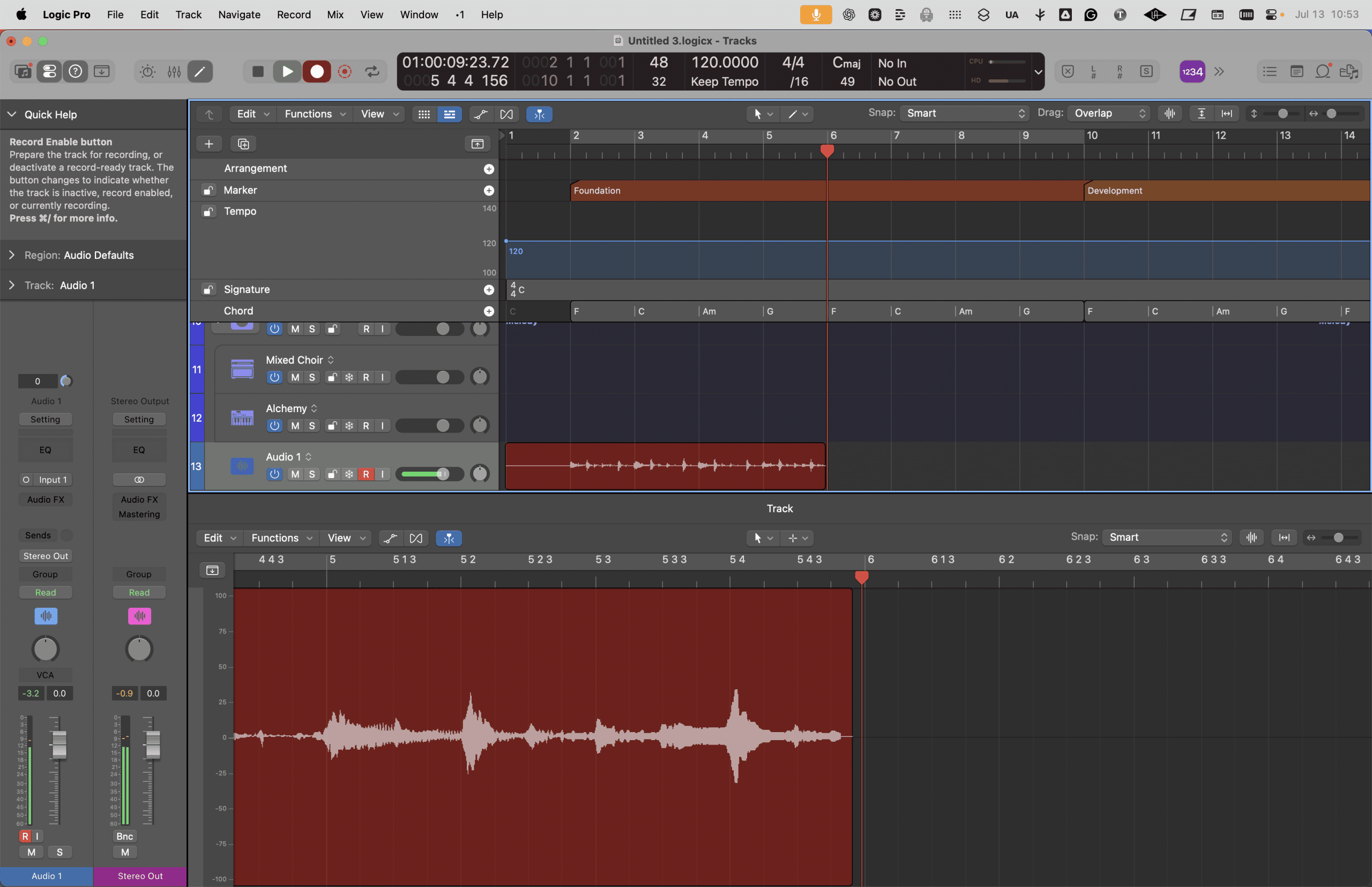This screenshot has width=1372, height=887.
Task: Open the Note Pads icon
Action: click(1296, 71)
